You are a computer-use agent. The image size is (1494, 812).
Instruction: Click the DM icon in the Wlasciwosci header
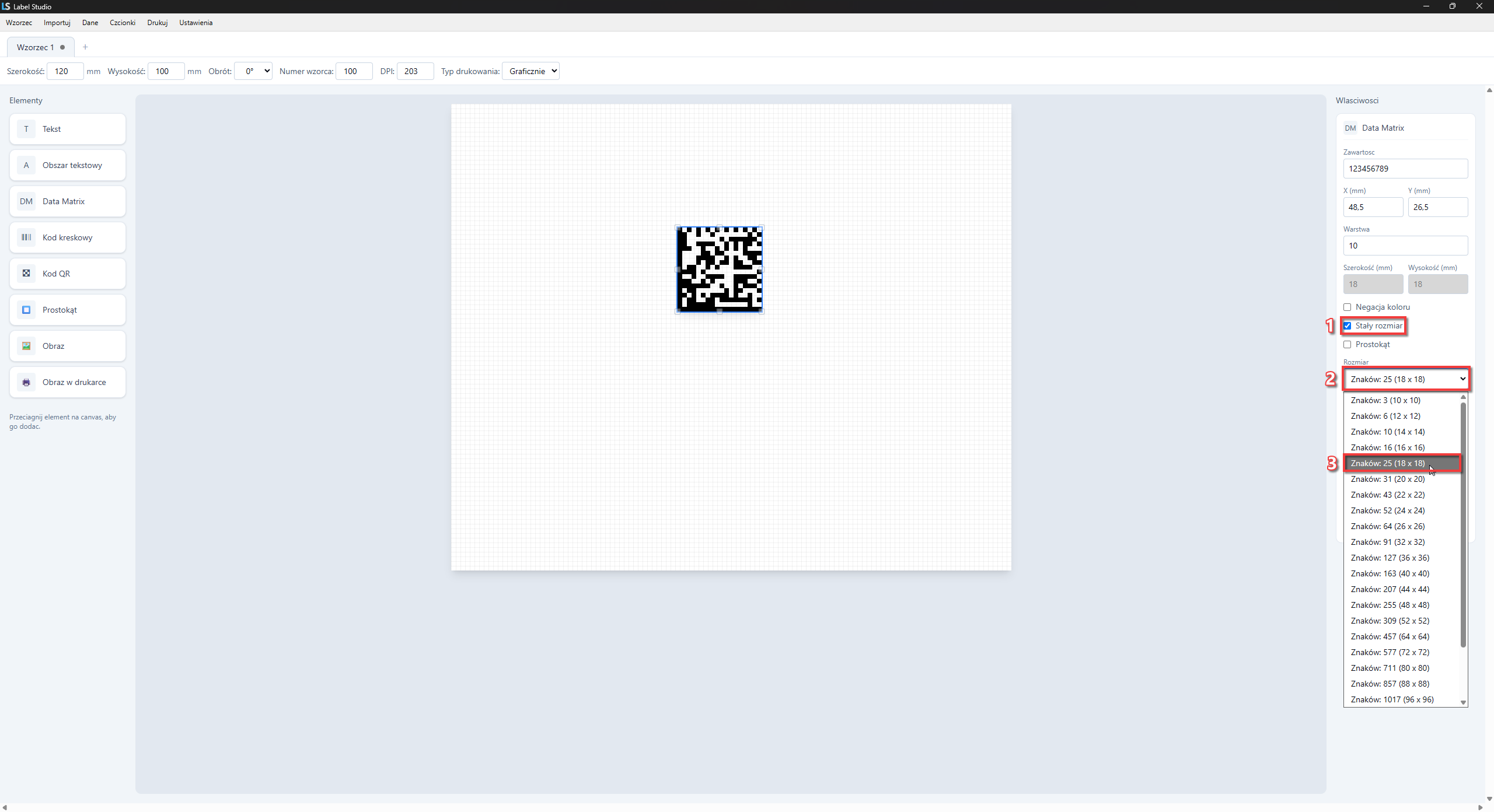pyautogui.click(x=1350, y=128)
